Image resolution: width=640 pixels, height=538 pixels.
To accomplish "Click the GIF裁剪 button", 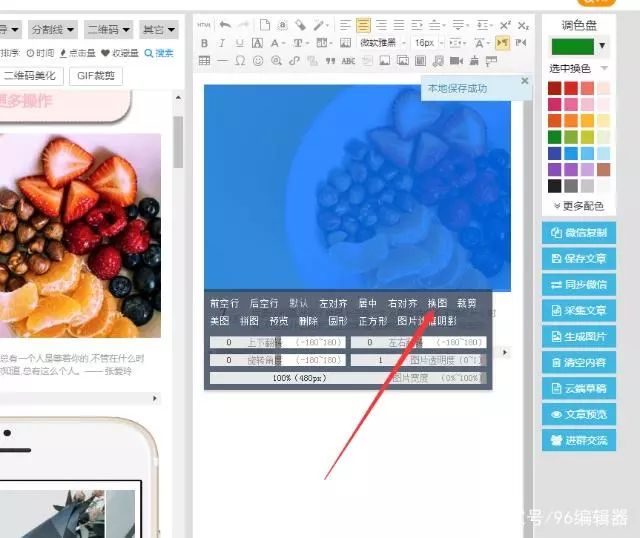I will pos(96,76).
